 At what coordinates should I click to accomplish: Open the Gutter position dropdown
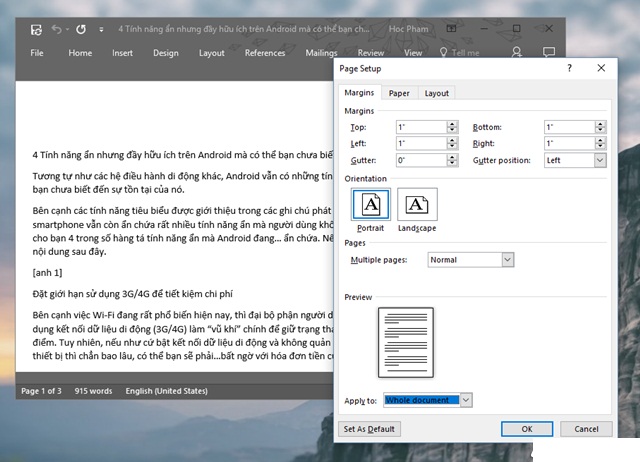pos(600,160)
